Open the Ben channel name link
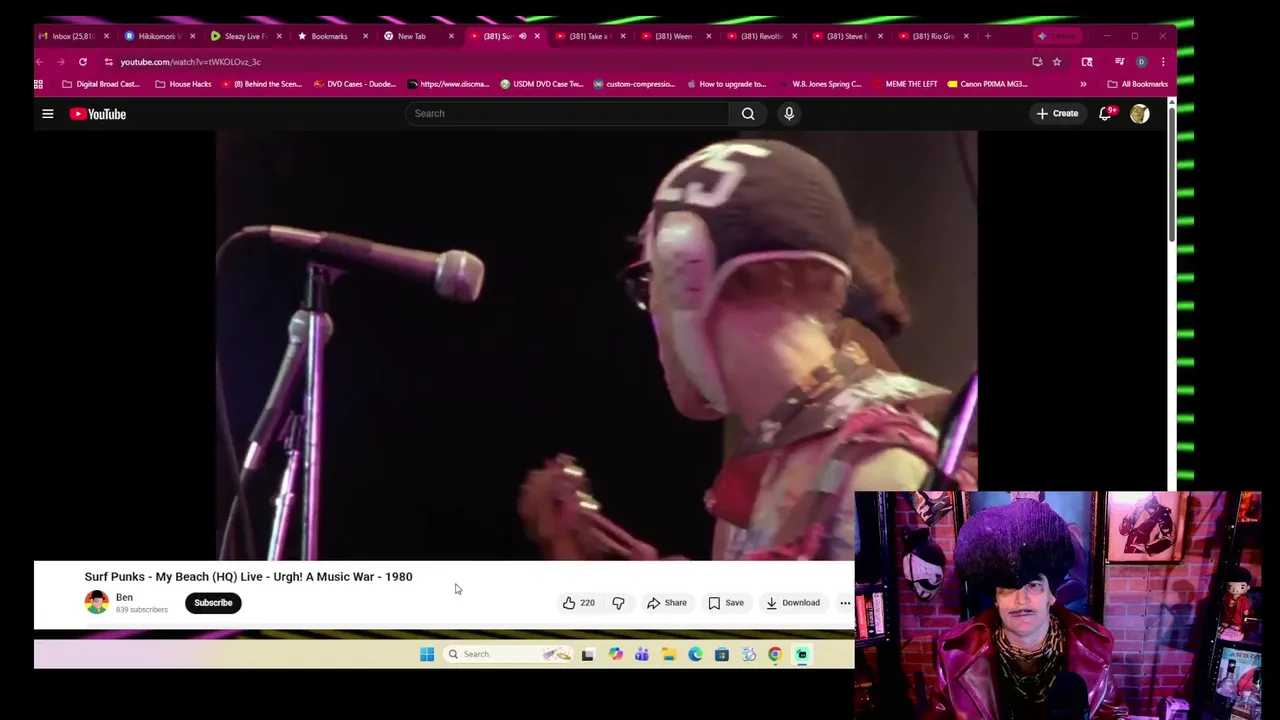Image resolution: width=1280 pixels, height=720 pixels. pyautogui.click(x=124, y=597)
